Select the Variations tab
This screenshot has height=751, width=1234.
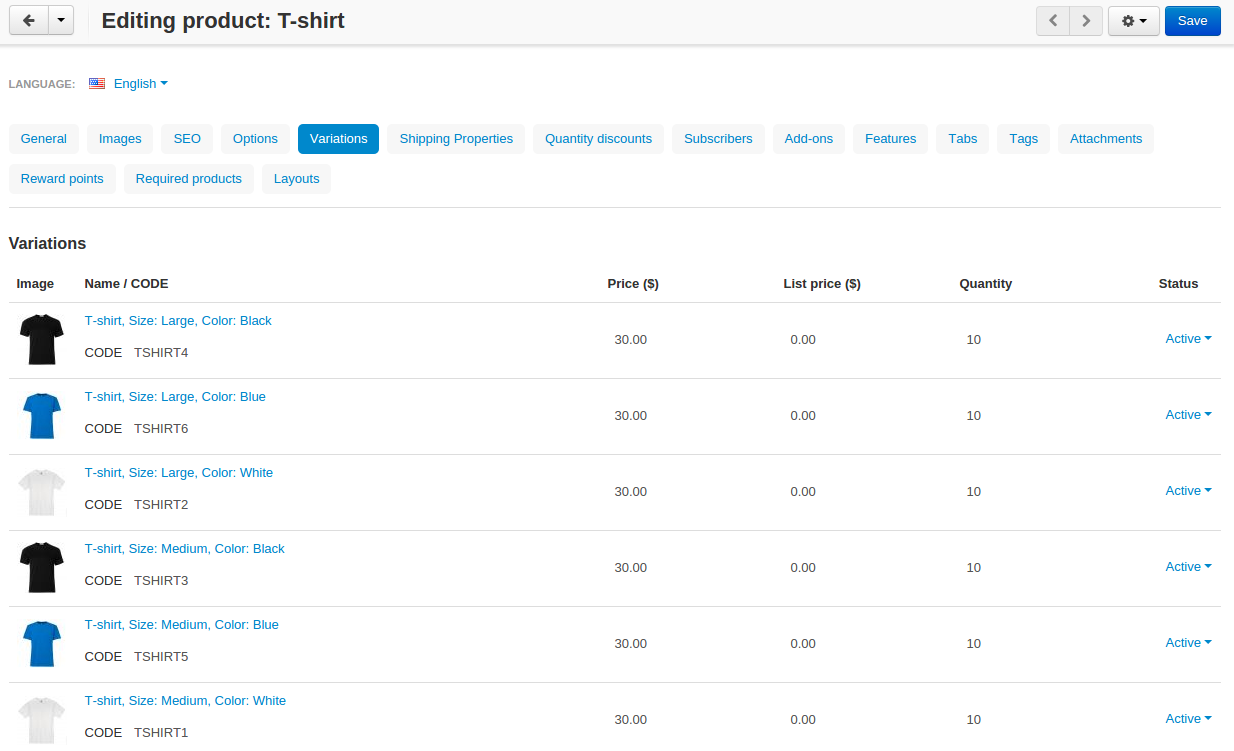339,139
